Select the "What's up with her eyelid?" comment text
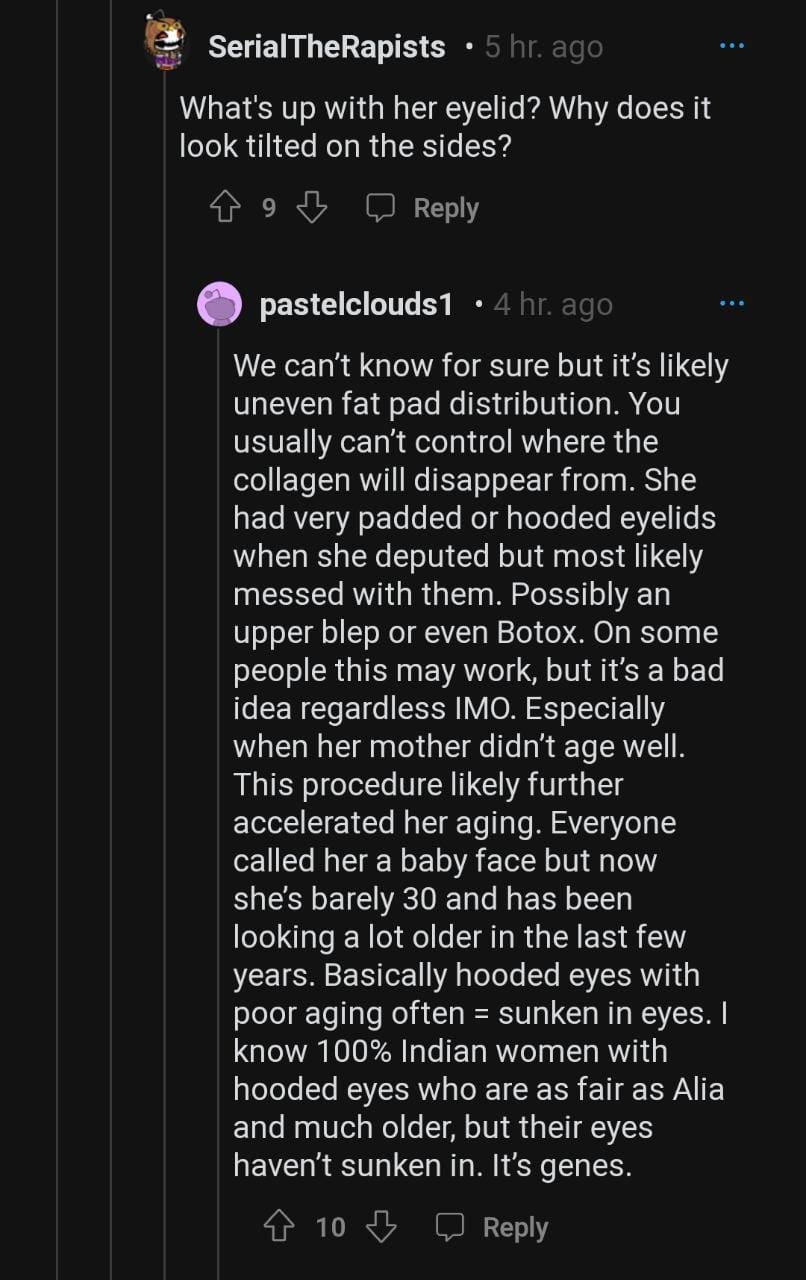The height and width of the screenshot is (1280, 806). (445, 127)
